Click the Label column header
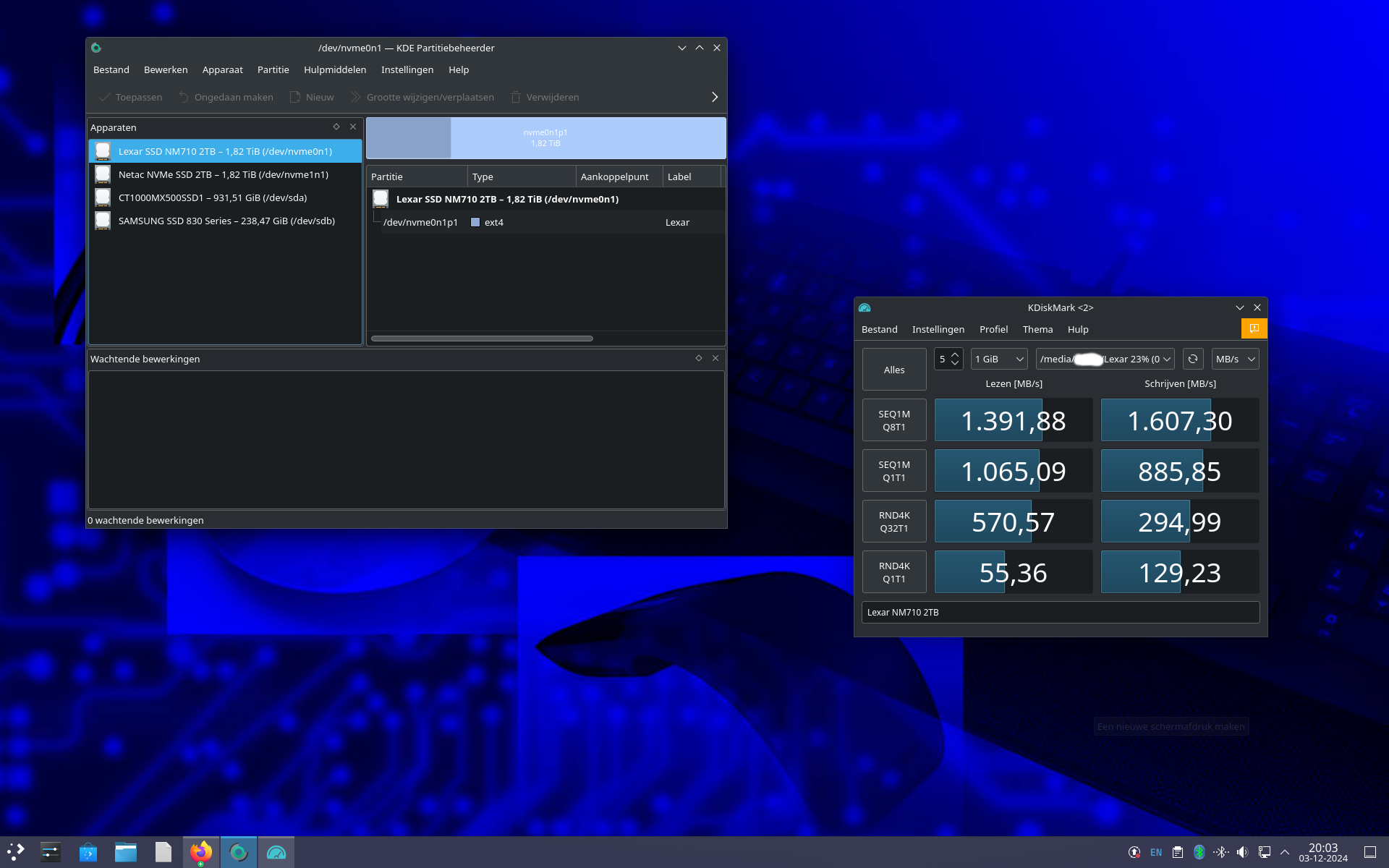Image resolution: width=1389 pixels, height=868 pixels. (692, 176)
